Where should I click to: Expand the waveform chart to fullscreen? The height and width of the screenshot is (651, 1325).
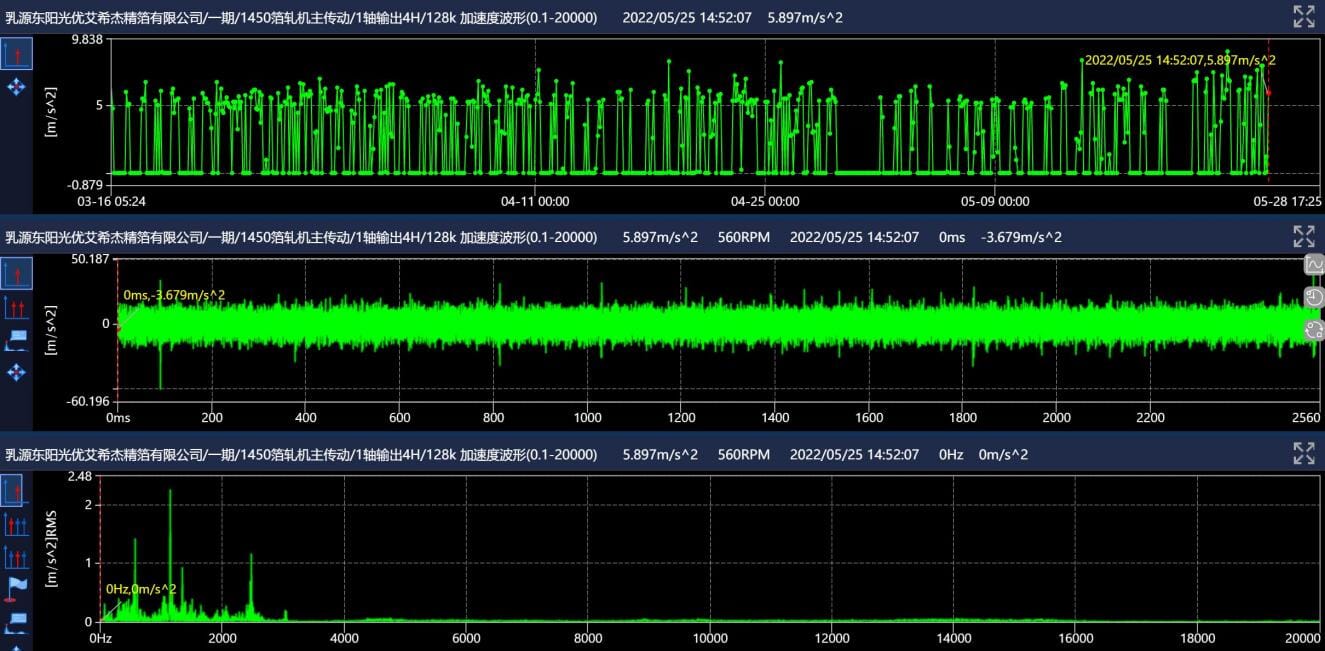point(1304,236)
